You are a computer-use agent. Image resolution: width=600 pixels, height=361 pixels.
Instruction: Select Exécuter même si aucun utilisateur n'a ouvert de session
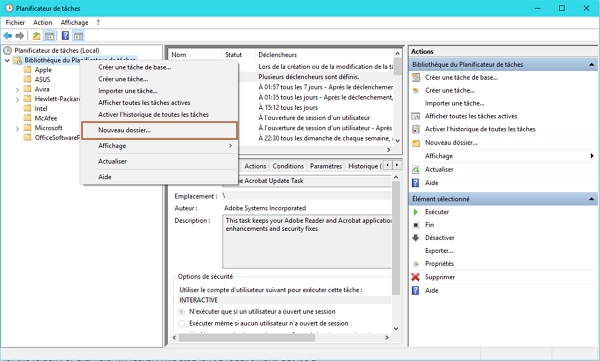(181, 323)
